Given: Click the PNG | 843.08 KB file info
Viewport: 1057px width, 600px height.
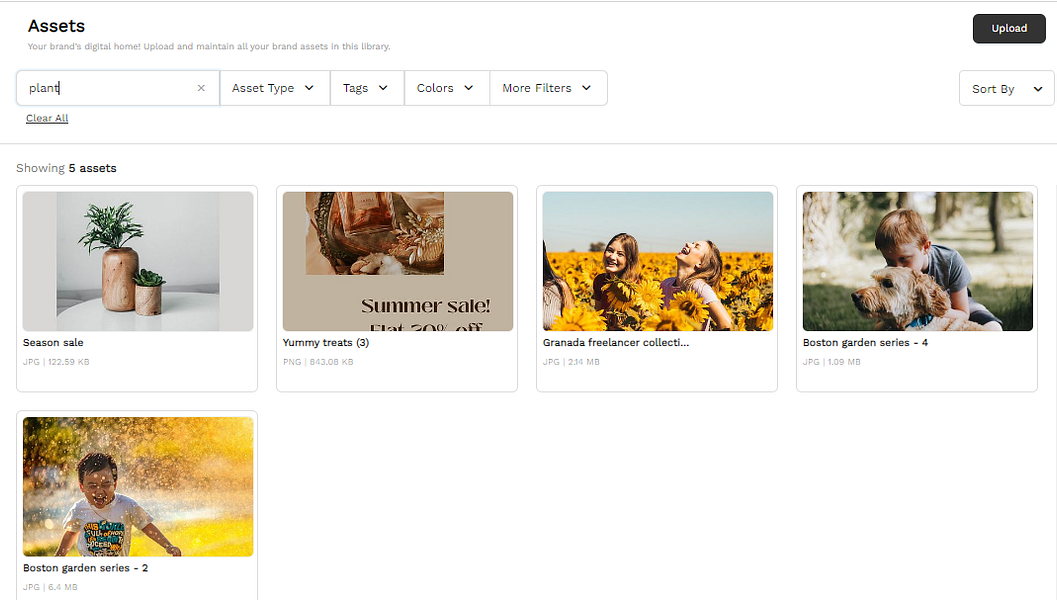Looking at the screenshot, I should [318, 362].
